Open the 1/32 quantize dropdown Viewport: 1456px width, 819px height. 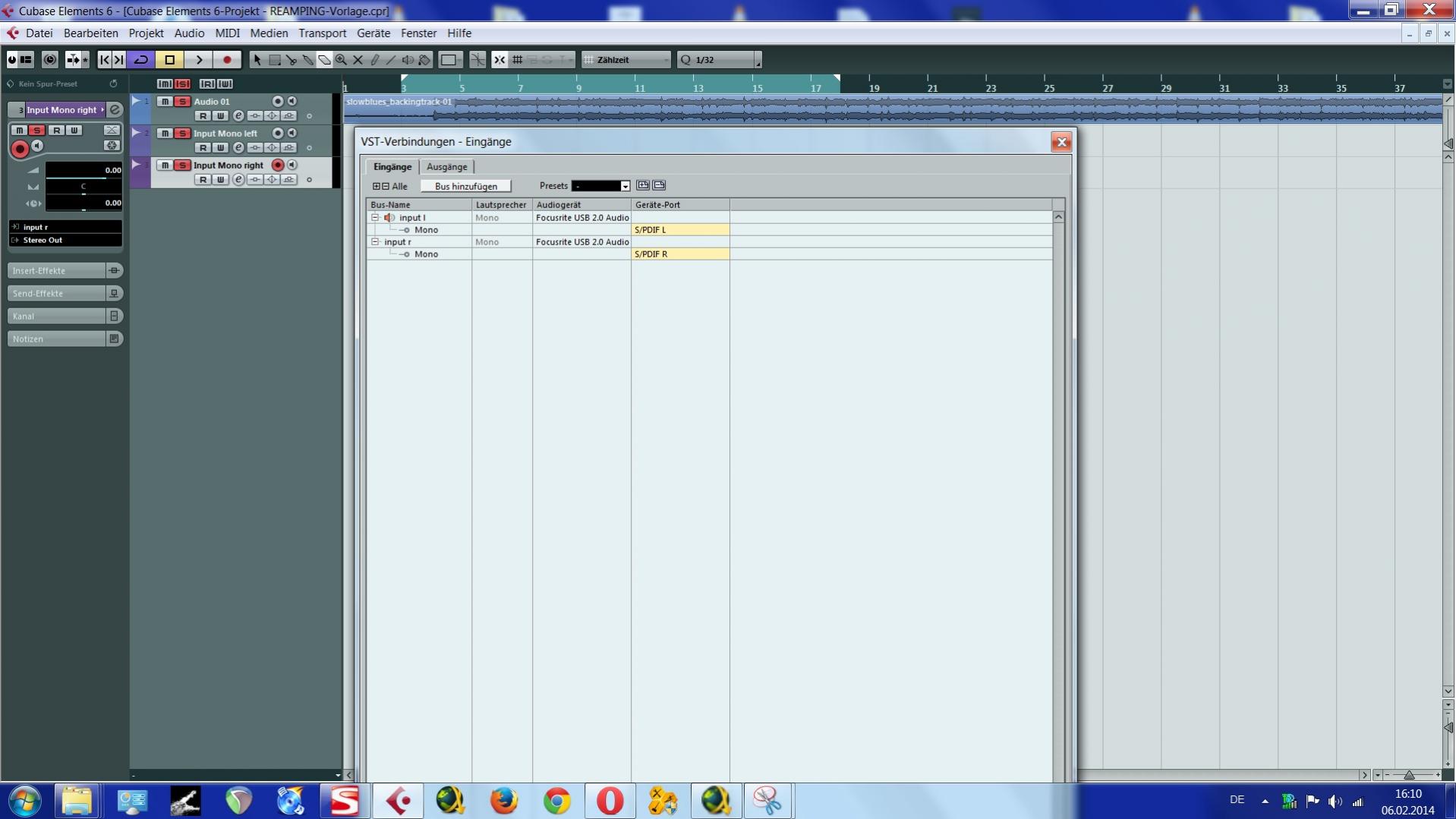coord(720,60)
